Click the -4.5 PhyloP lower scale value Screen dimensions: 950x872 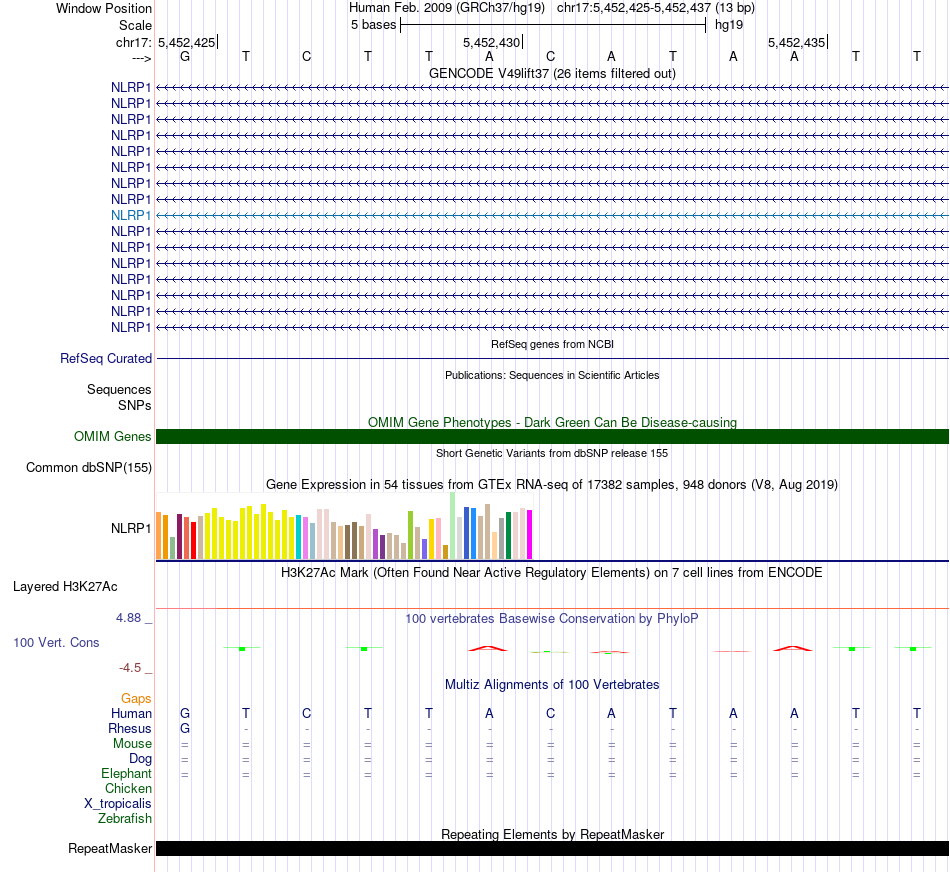coord(130,668)
